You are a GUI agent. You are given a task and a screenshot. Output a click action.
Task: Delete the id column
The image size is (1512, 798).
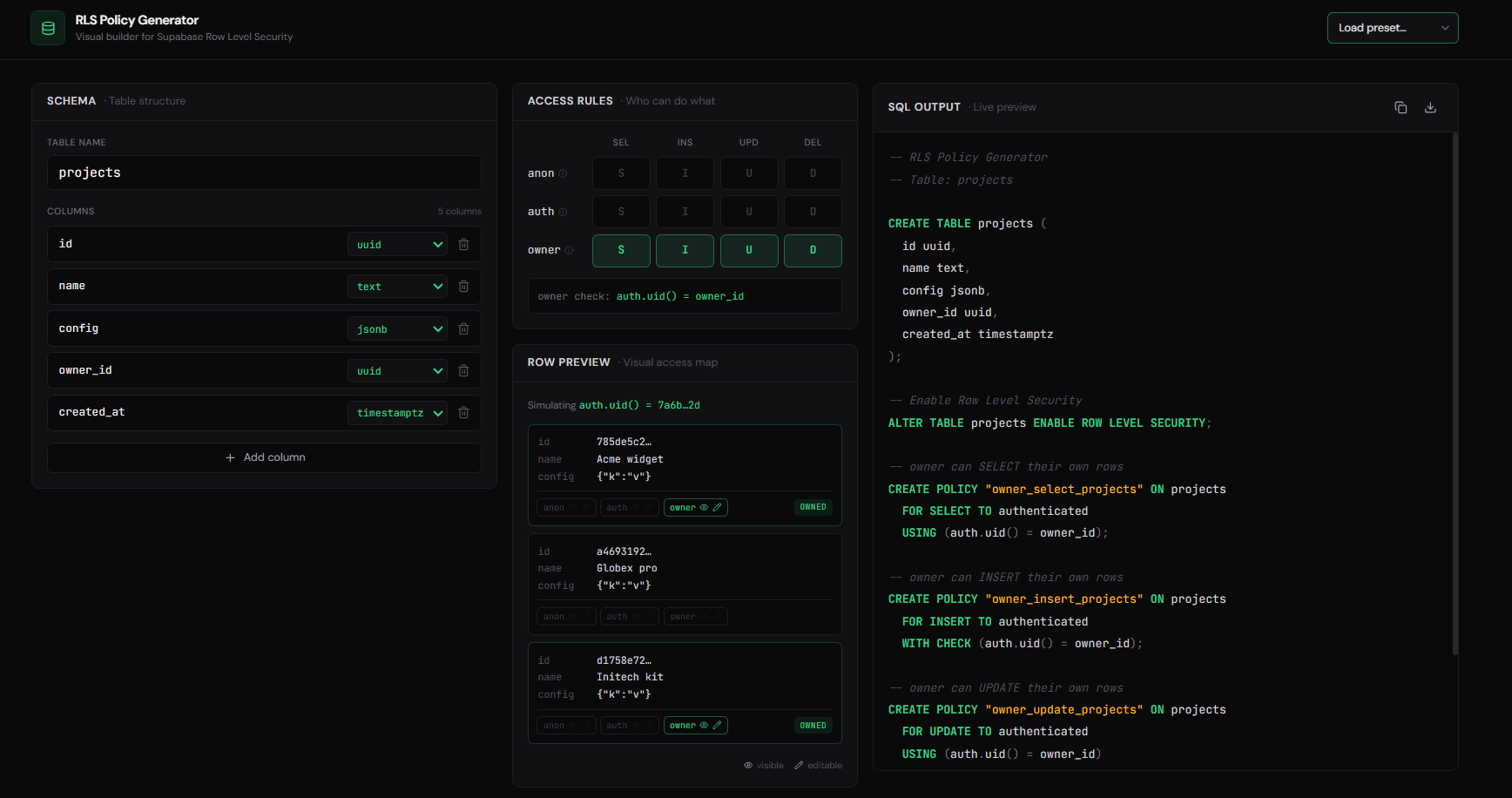pos(464,245)
